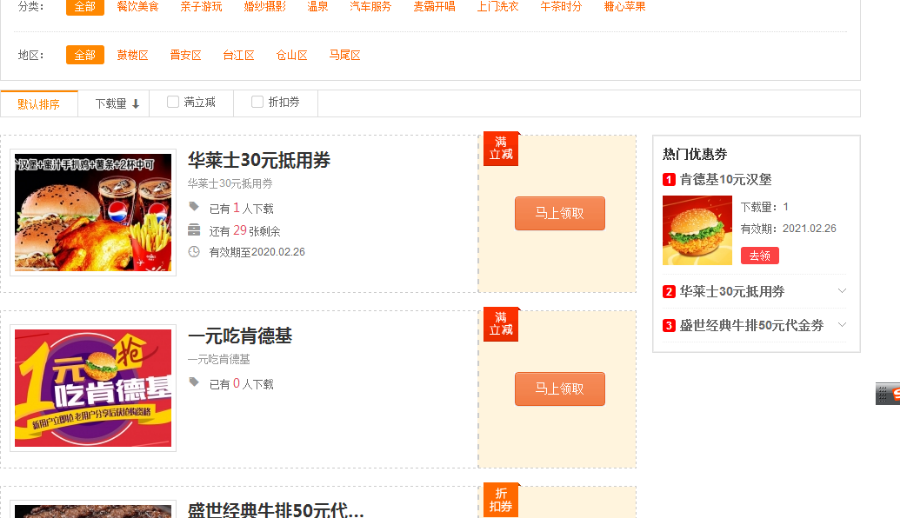
Task: Open hot coupon 盛世经典牛排50元代金券 in sidebar
Action: 751,326
